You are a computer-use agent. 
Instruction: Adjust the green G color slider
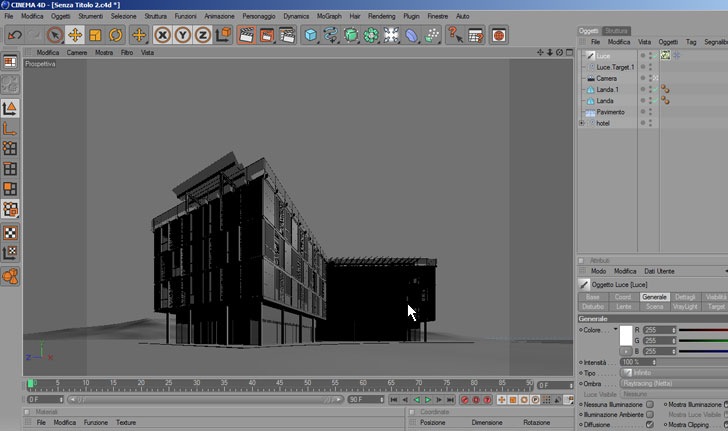[x=703, y=340]
